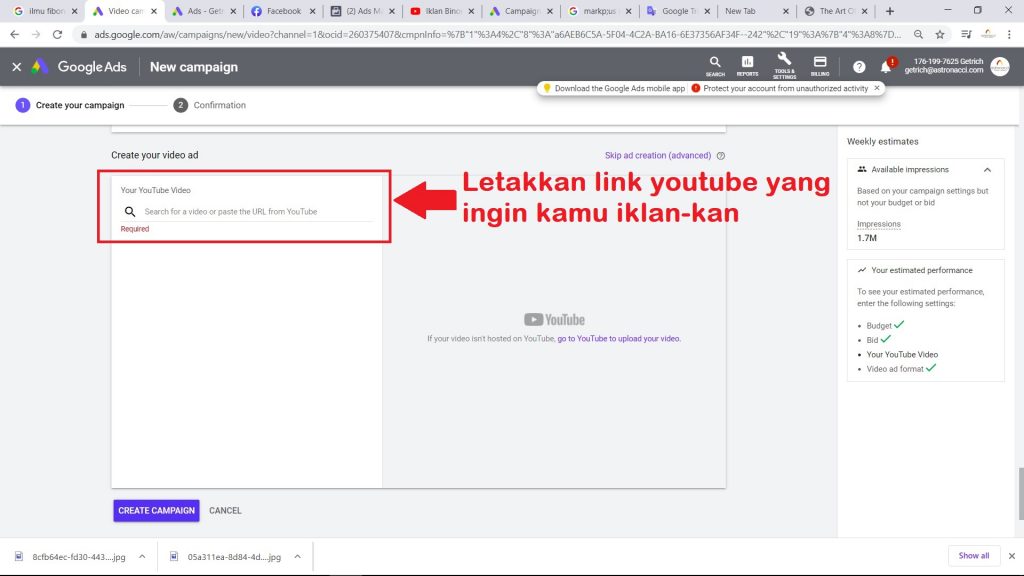The height and width of the screenshot is (576, 1024).
Task: Click the Create Campaign button
Action: click(156, 510)
